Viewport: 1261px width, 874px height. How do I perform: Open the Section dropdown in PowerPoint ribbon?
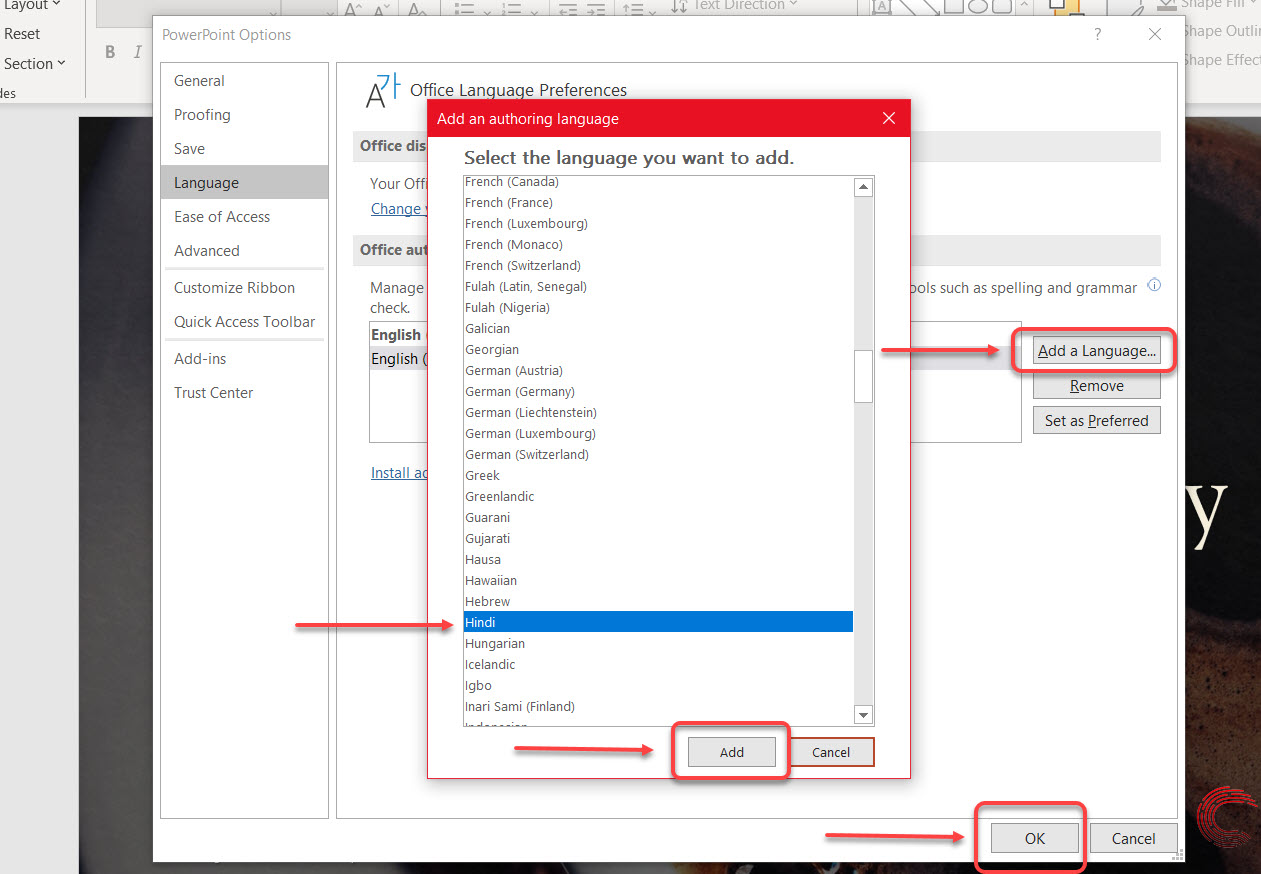coord(34,63)
